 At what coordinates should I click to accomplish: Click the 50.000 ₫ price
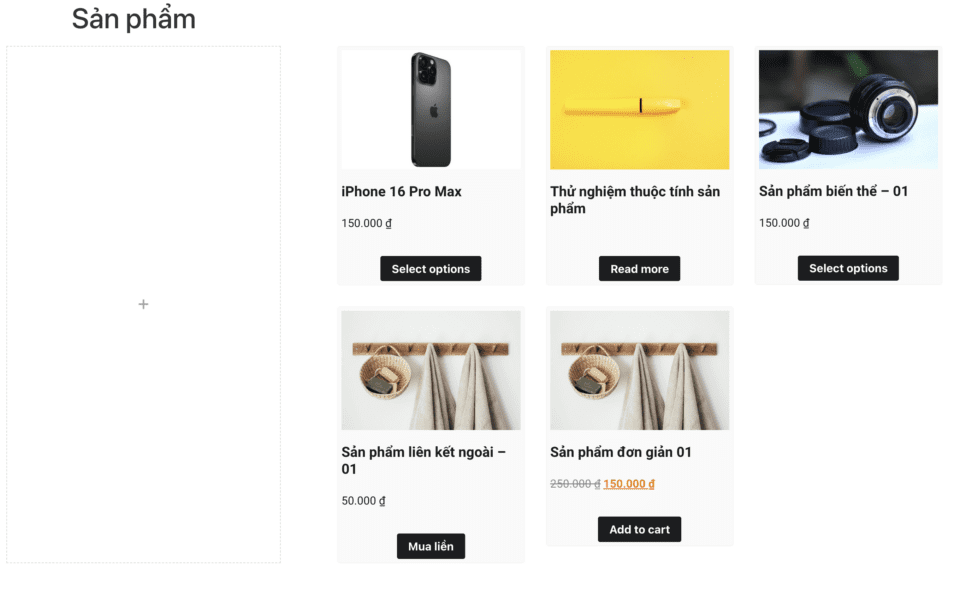point(363,501)
